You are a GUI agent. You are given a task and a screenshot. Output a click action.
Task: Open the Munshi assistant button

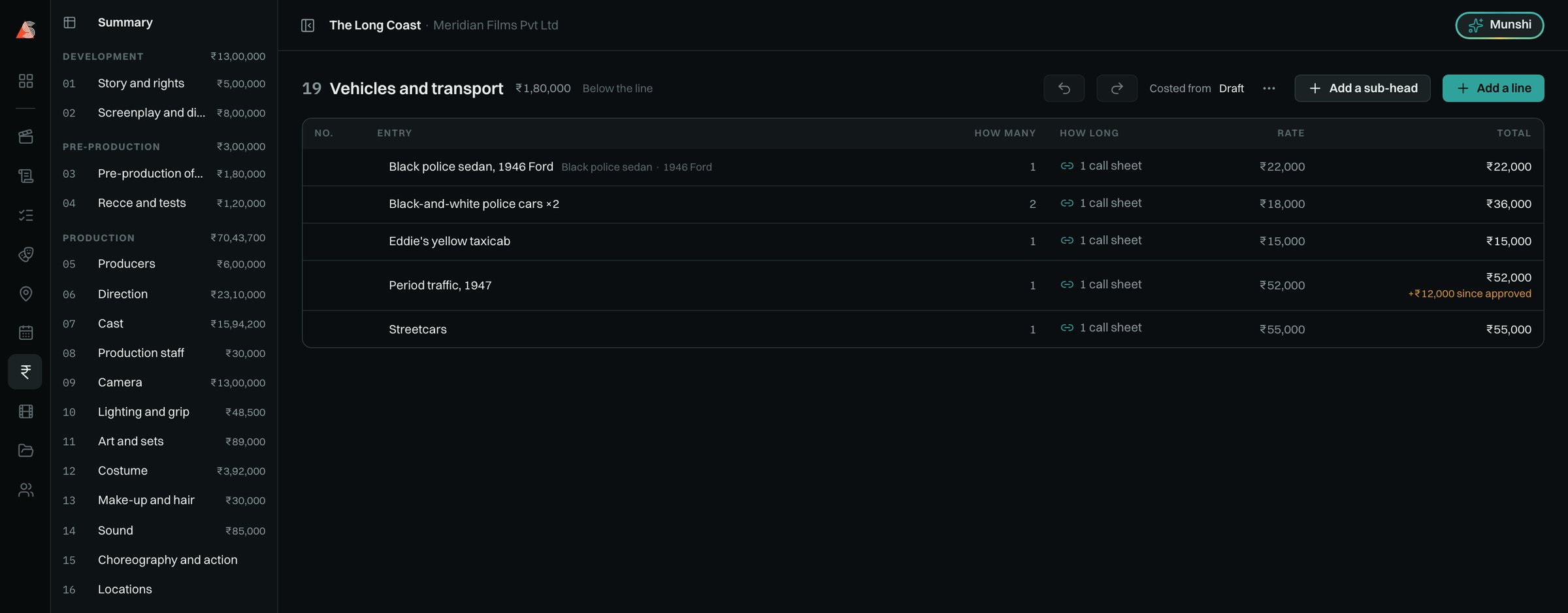pyautogui.click(x=1499, y=25)
